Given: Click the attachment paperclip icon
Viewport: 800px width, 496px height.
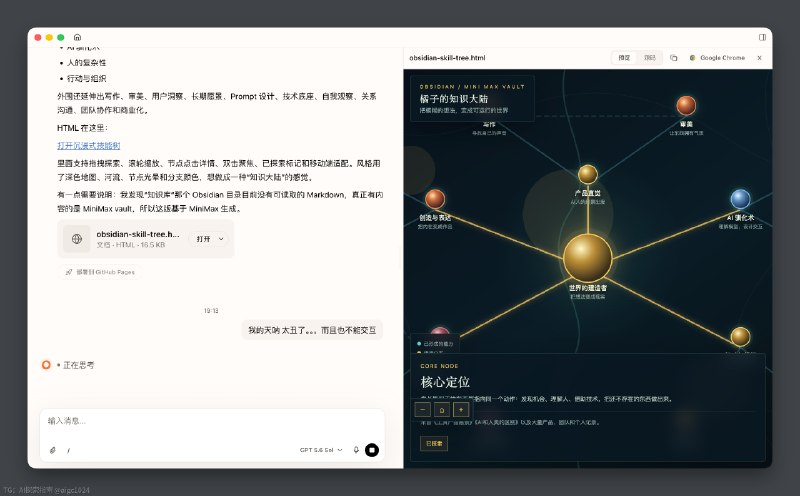Looking at the screenshot, I should [x=53, y=450].
